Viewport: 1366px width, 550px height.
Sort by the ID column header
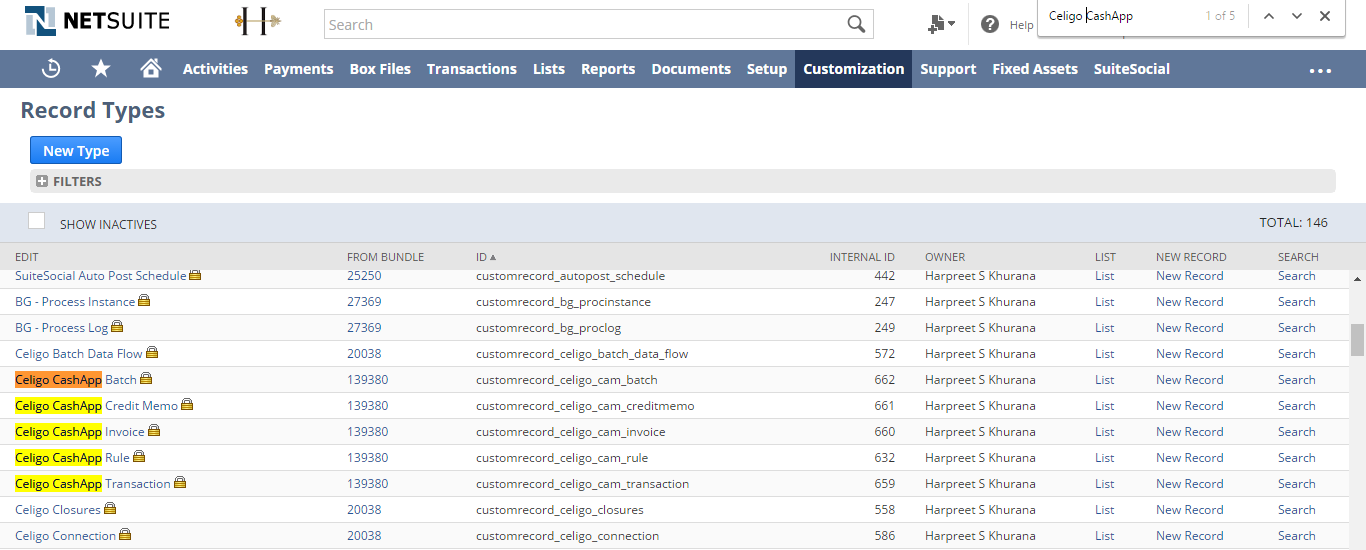pos(486,257)
